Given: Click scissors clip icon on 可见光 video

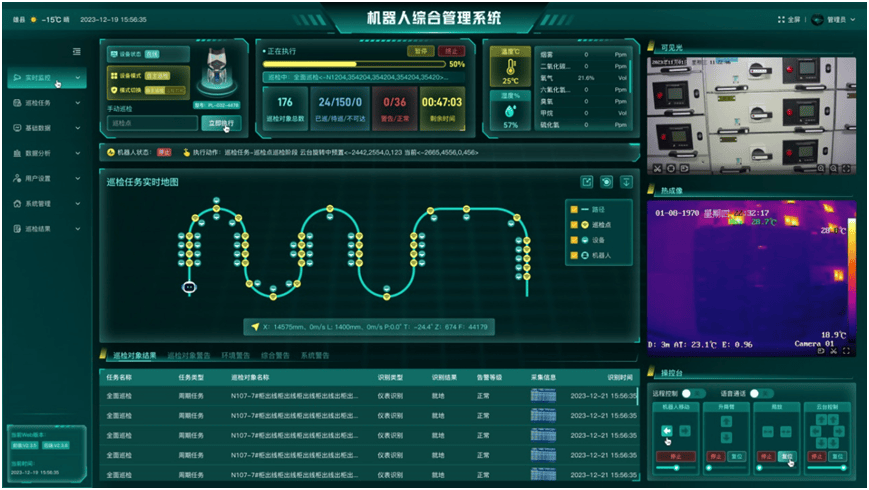Looking at the screenshot, I should click(657, 169).
